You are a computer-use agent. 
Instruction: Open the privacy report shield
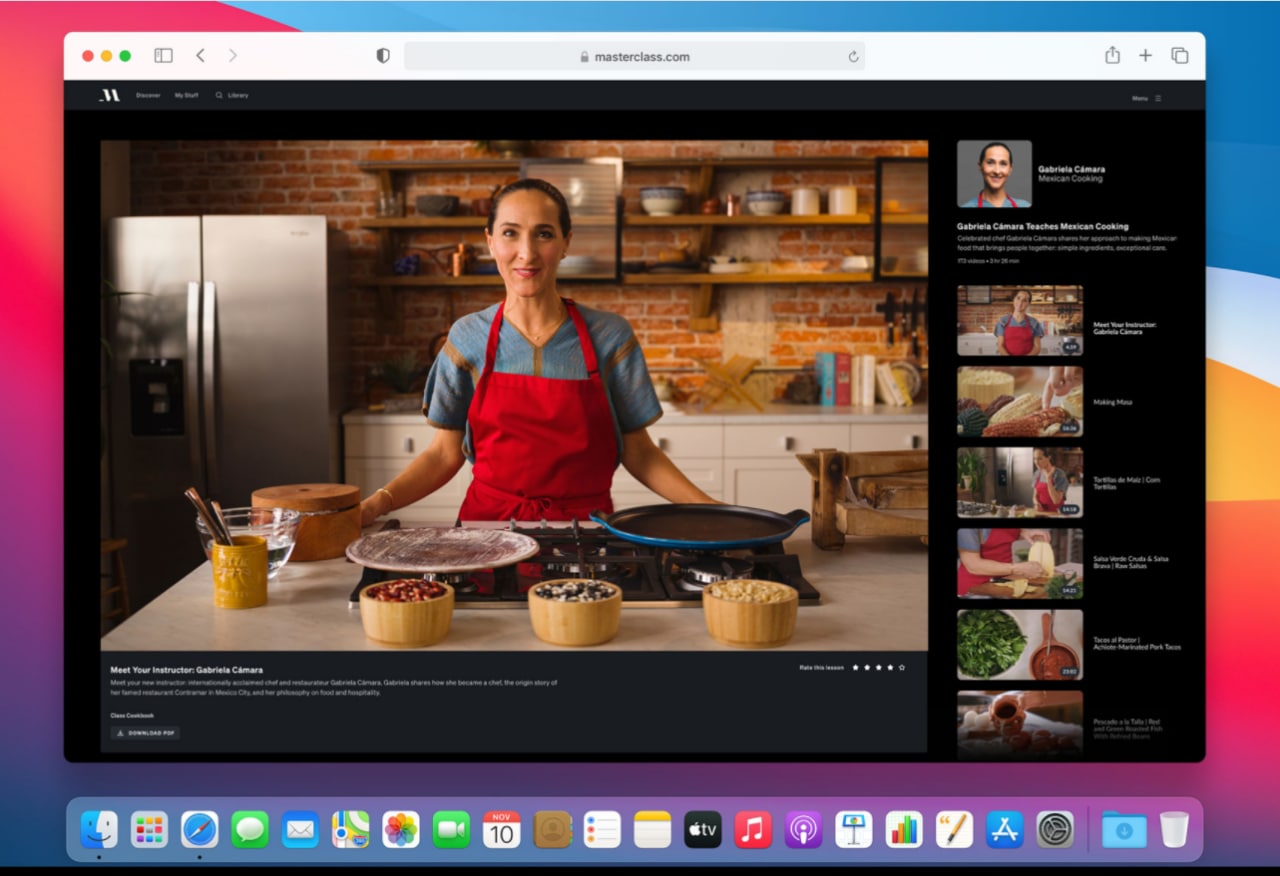click(382, 56)
